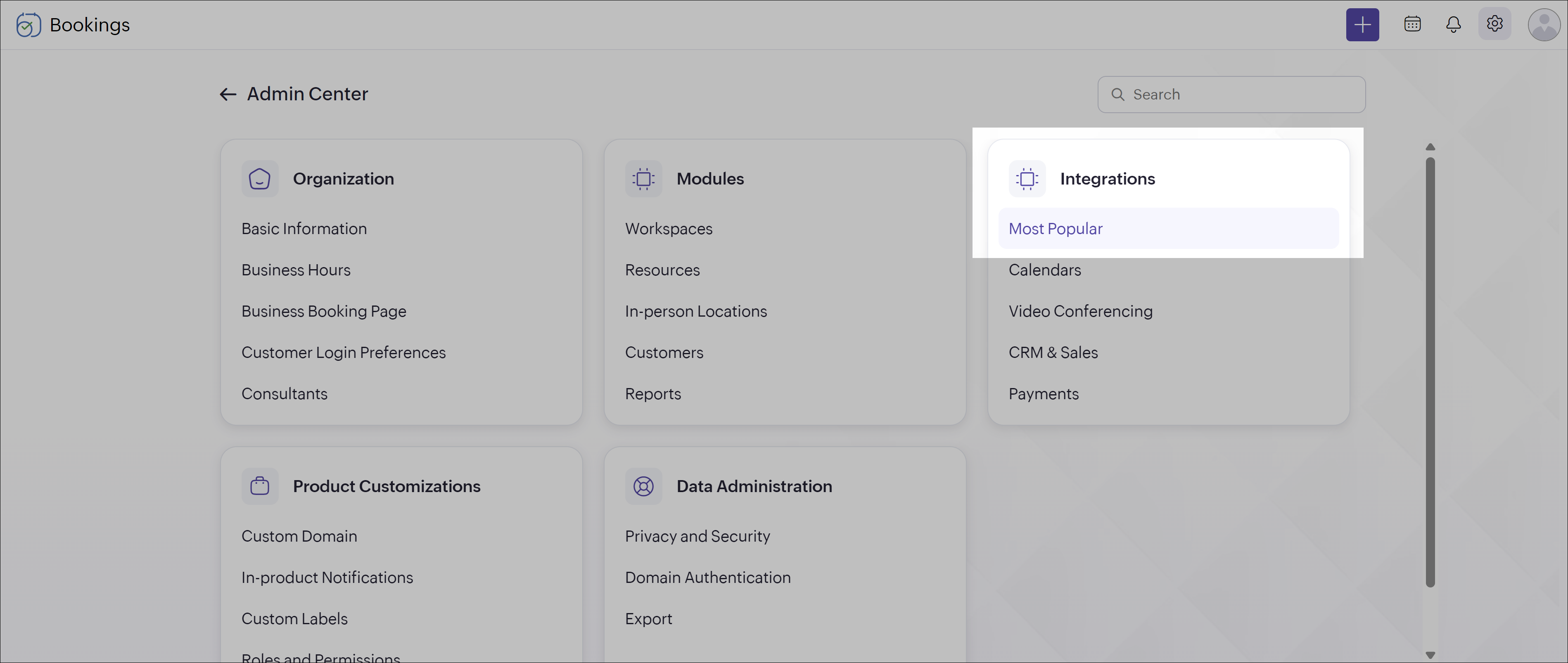
Task: Click the Modules card icon
Action: (643, 178)
